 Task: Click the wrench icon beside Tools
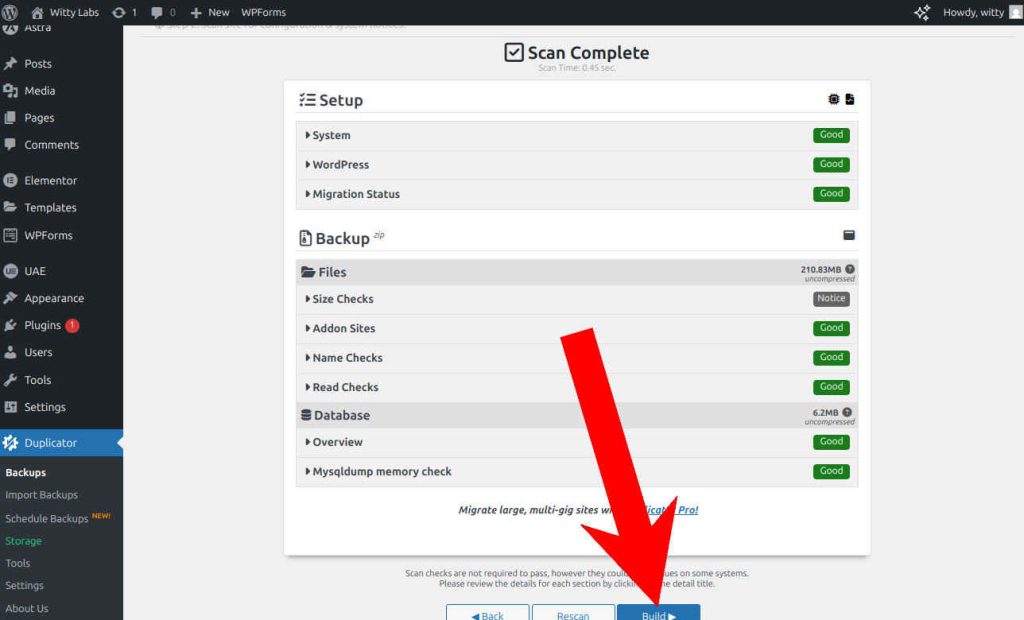[x=10, y=380]
